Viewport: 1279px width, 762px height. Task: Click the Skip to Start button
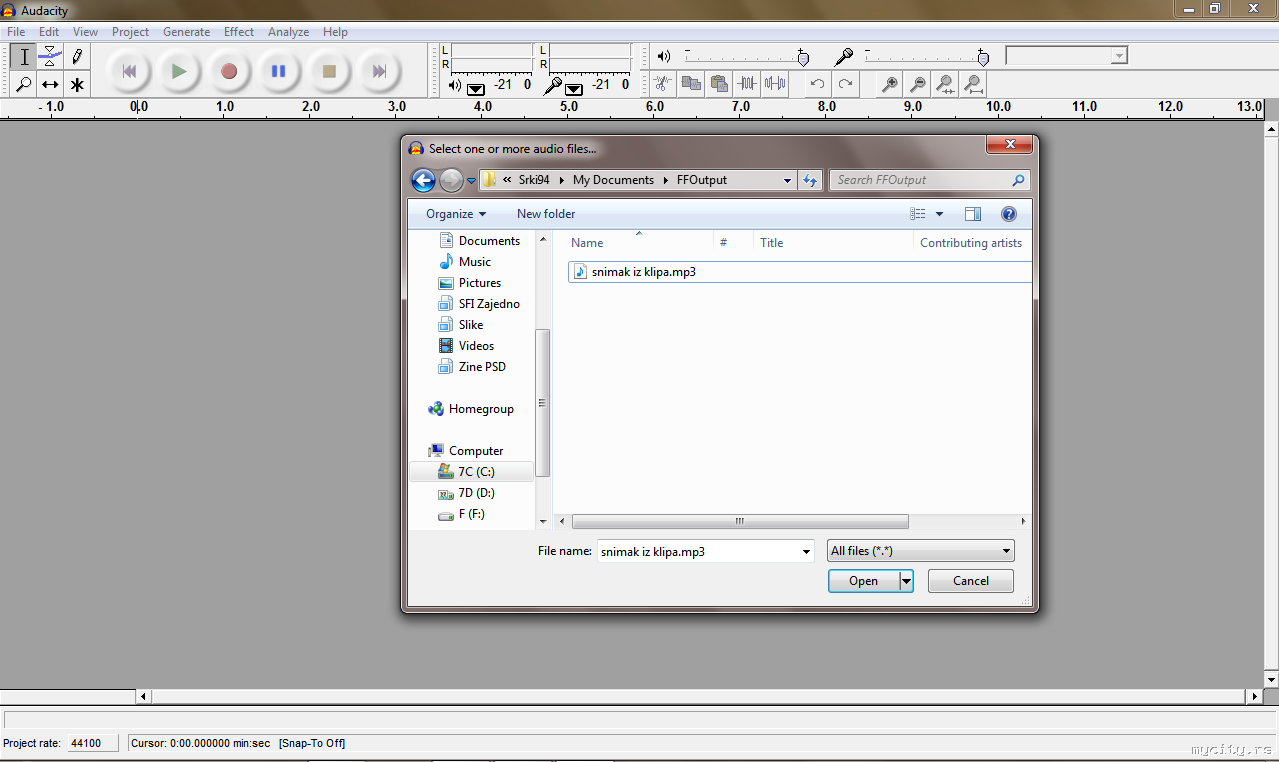click(x=129, y=71)
